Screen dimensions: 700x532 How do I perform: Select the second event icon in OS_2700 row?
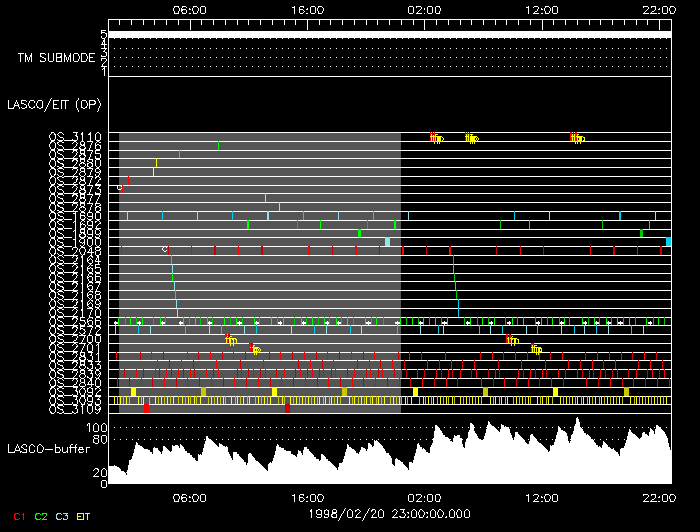coord(513,340)
